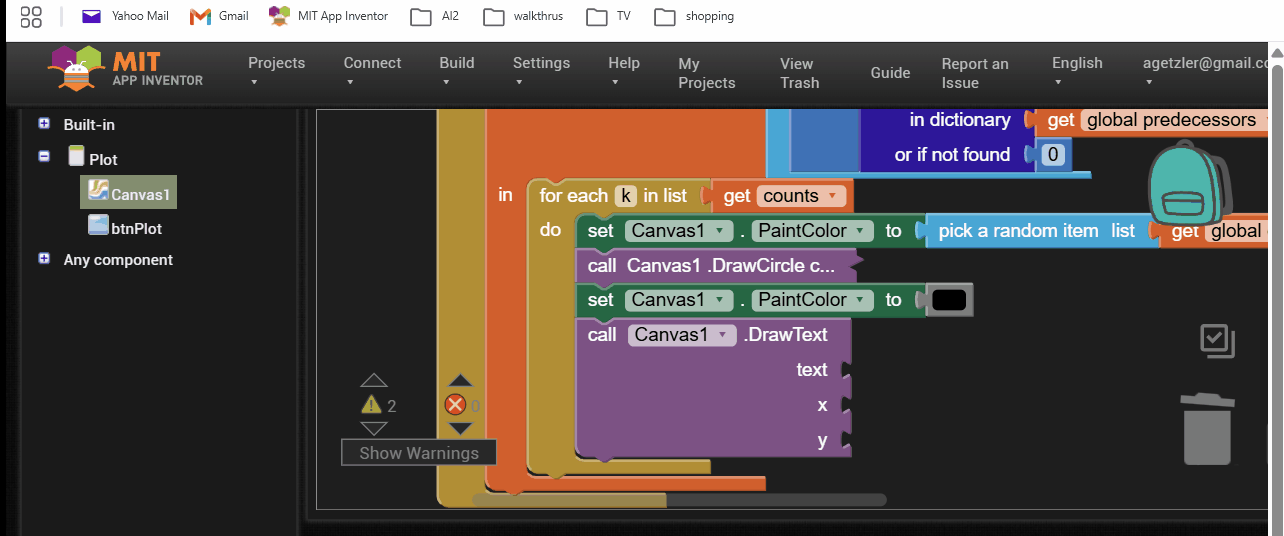Viewport: 1284px width, 536px height.
Task: Toggle the workspace checkbox control icon
Action: 1217,340
